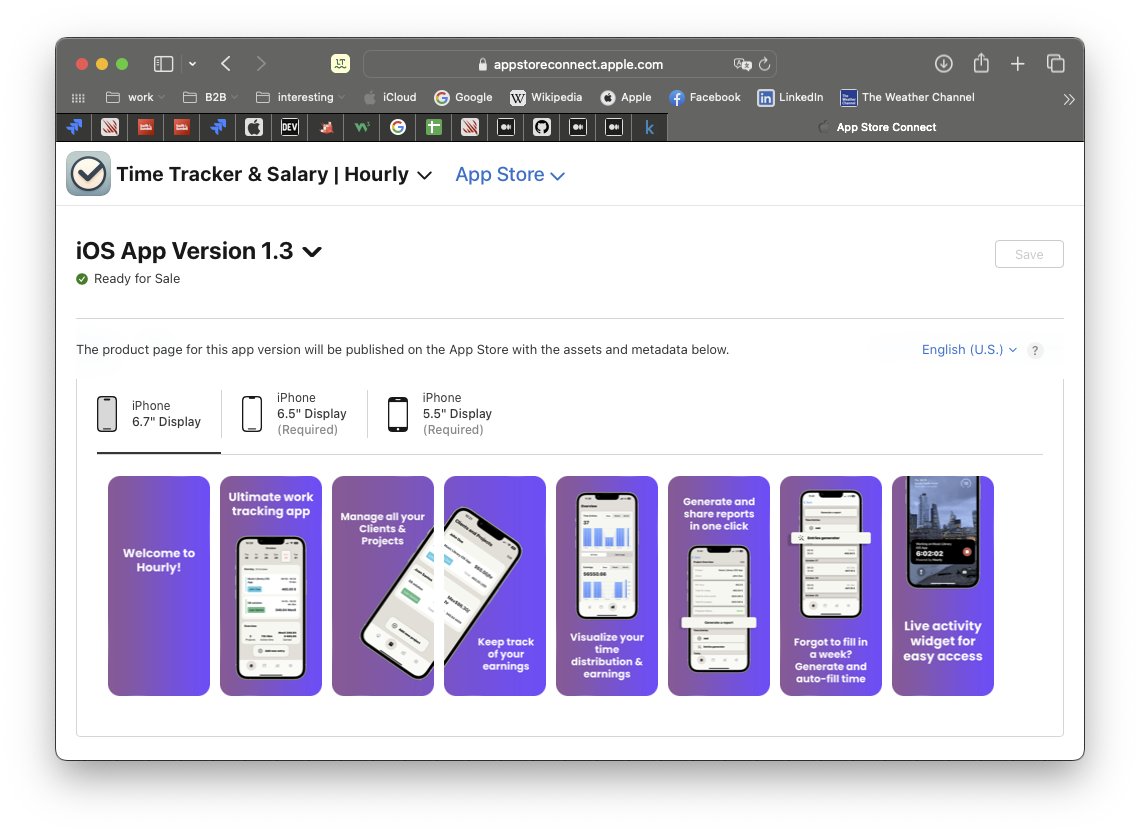
Task: Switch to the Apple logo pinned tab
Action: click(x=254, y=127)
